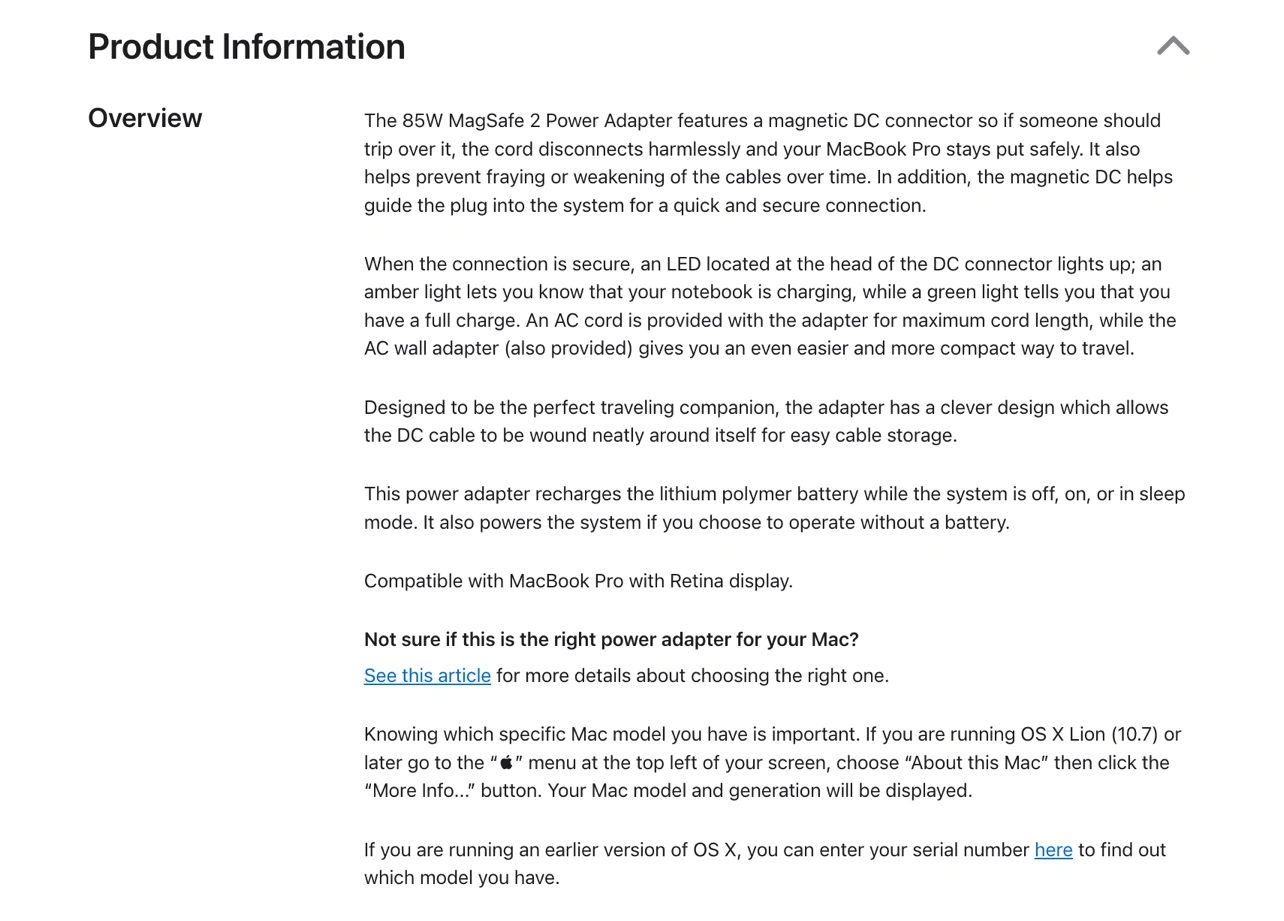Collapse the Product Information section chevron
Viewport: 1284px width, 921px height.
pos(1173,46)
